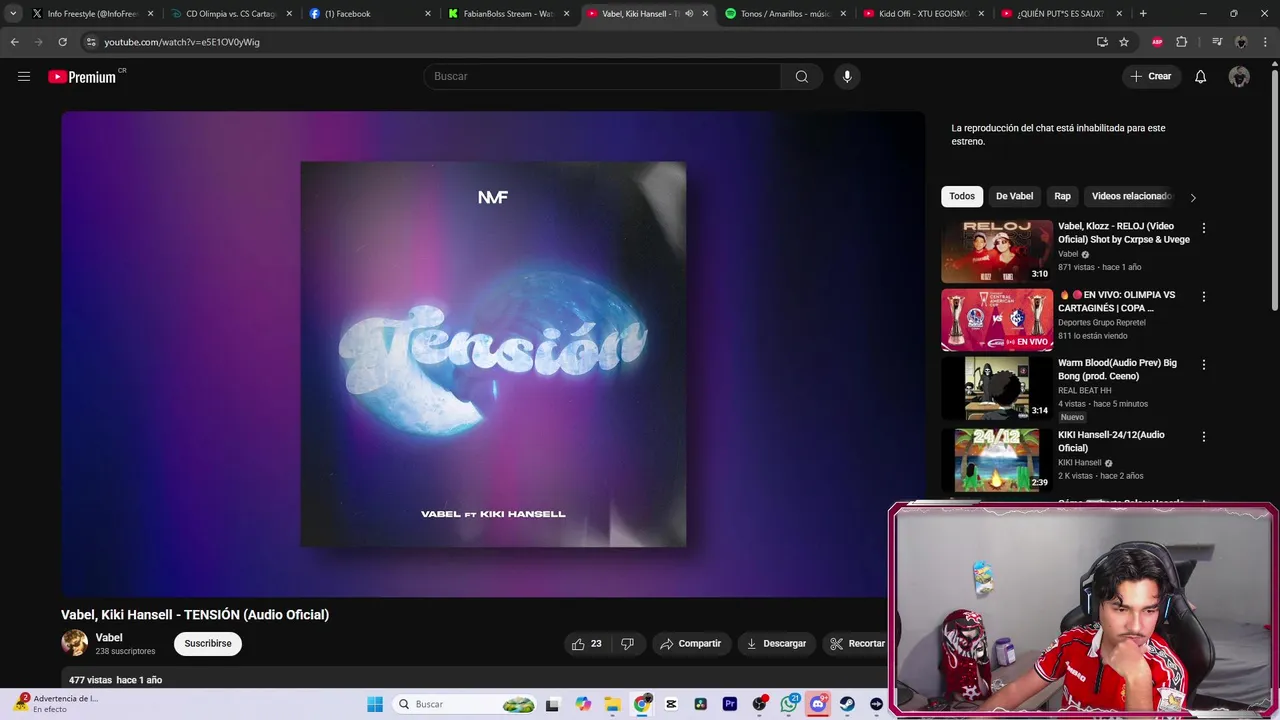1280x720 pixels.
Task: Open KIKI Hansell-24/12 video thumbnail
Action: coord(997,460)
